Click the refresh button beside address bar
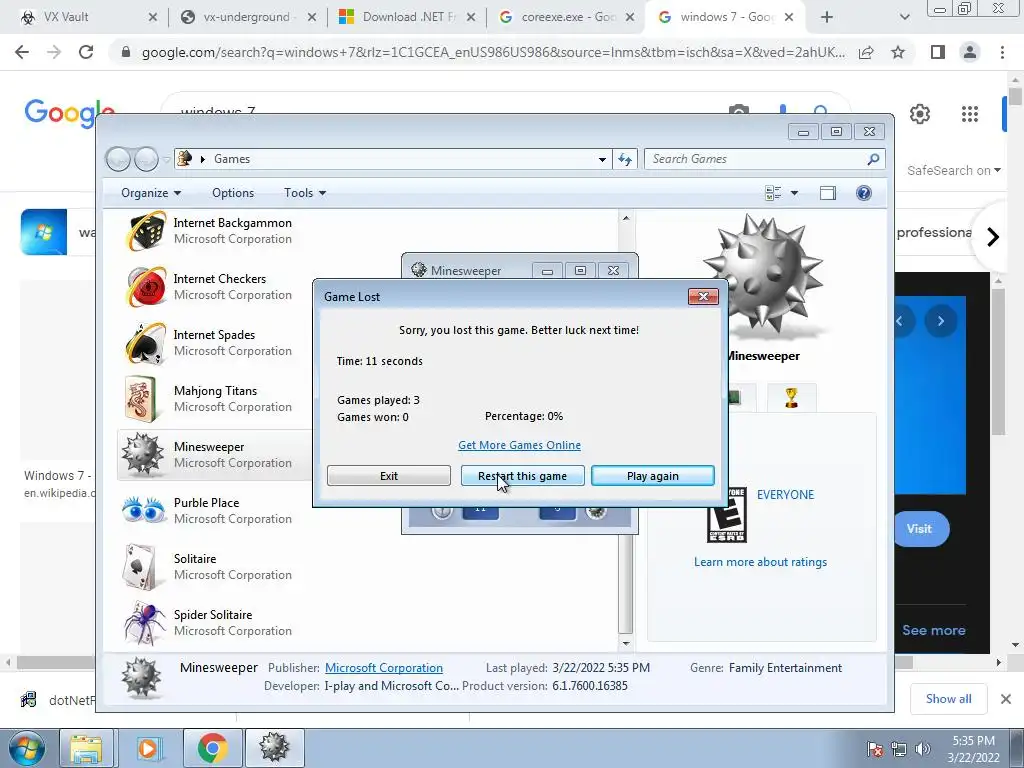Image resolution: width=1024 pixels, height=768 pixels. (625, 159)
